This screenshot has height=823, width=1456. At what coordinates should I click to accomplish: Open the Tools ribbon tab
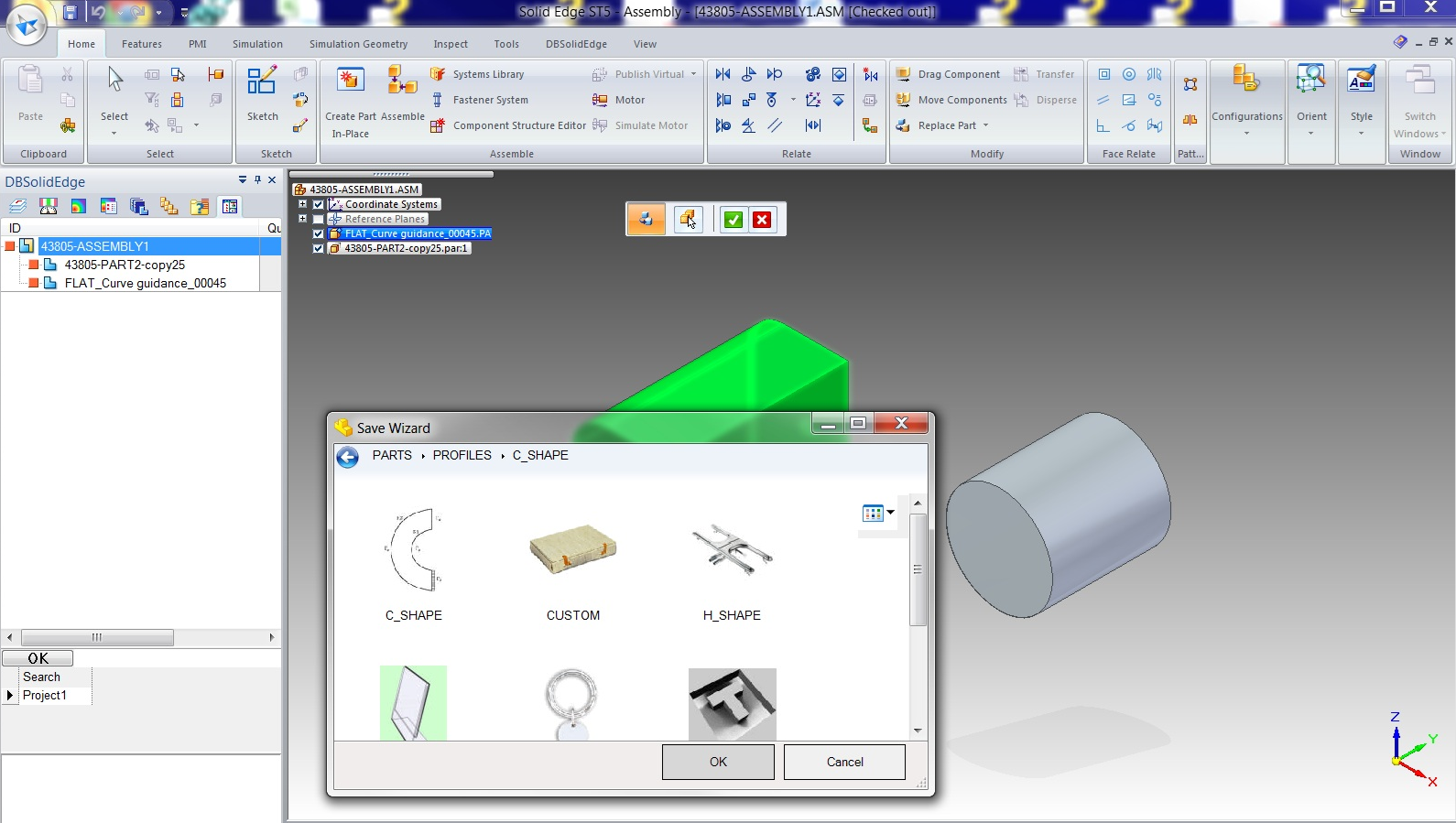click(506, 44)
